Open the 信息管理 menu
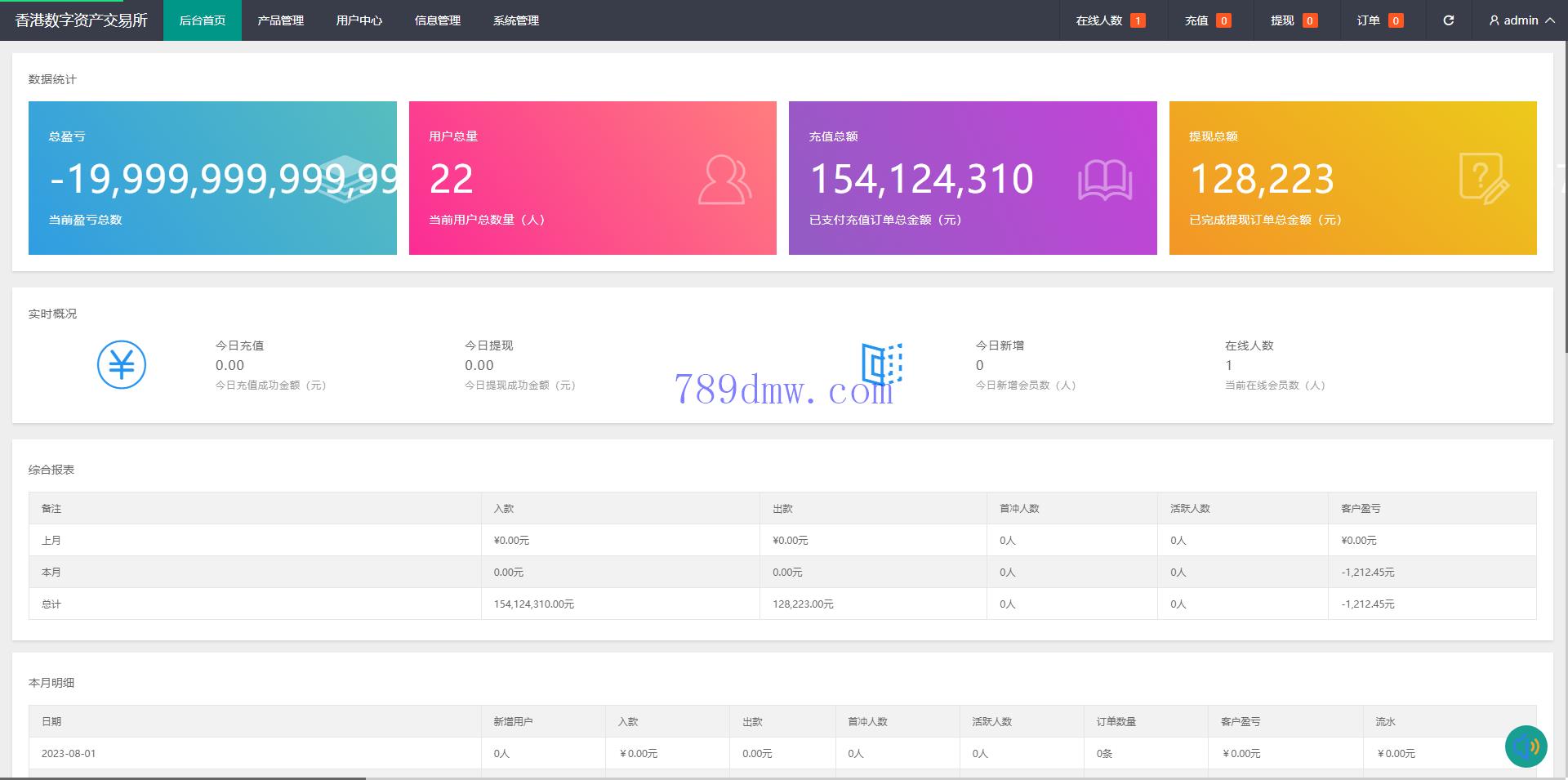Image resolution: width=1568 pixels, height=780 pixels. 438,20
